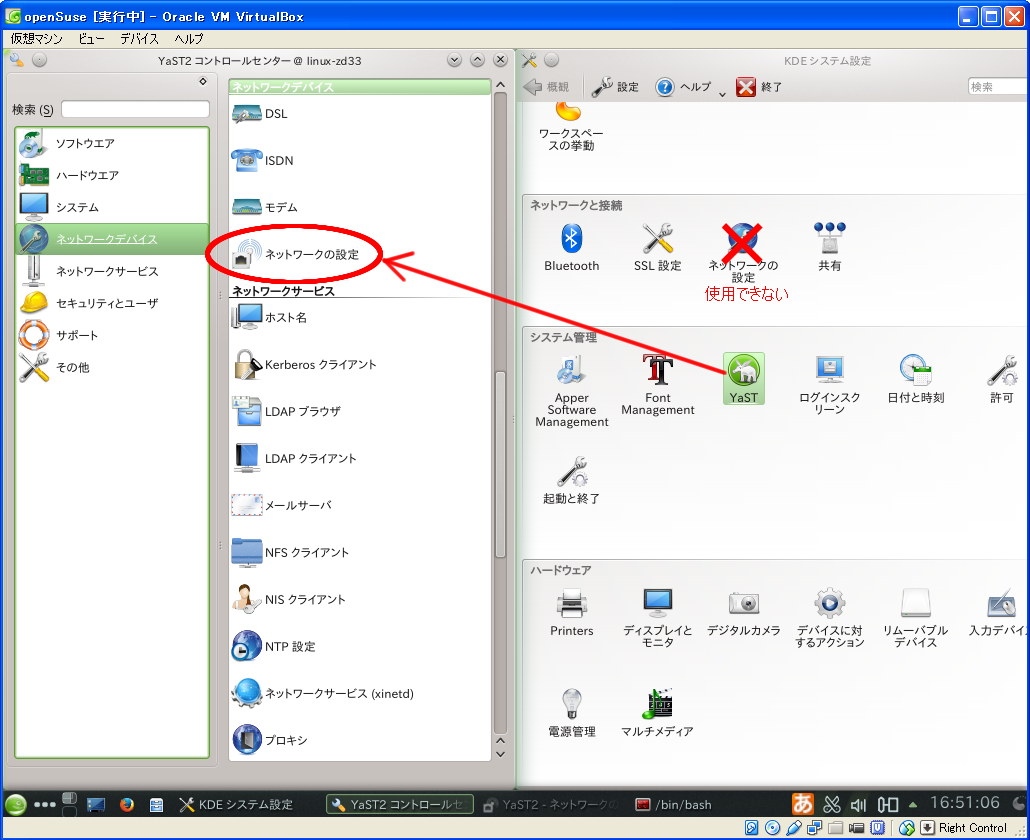Image resolution: width=1030 pixels, height=840 pixels.
Task: Open the 電源管理 icon
Action: point(571,712)
